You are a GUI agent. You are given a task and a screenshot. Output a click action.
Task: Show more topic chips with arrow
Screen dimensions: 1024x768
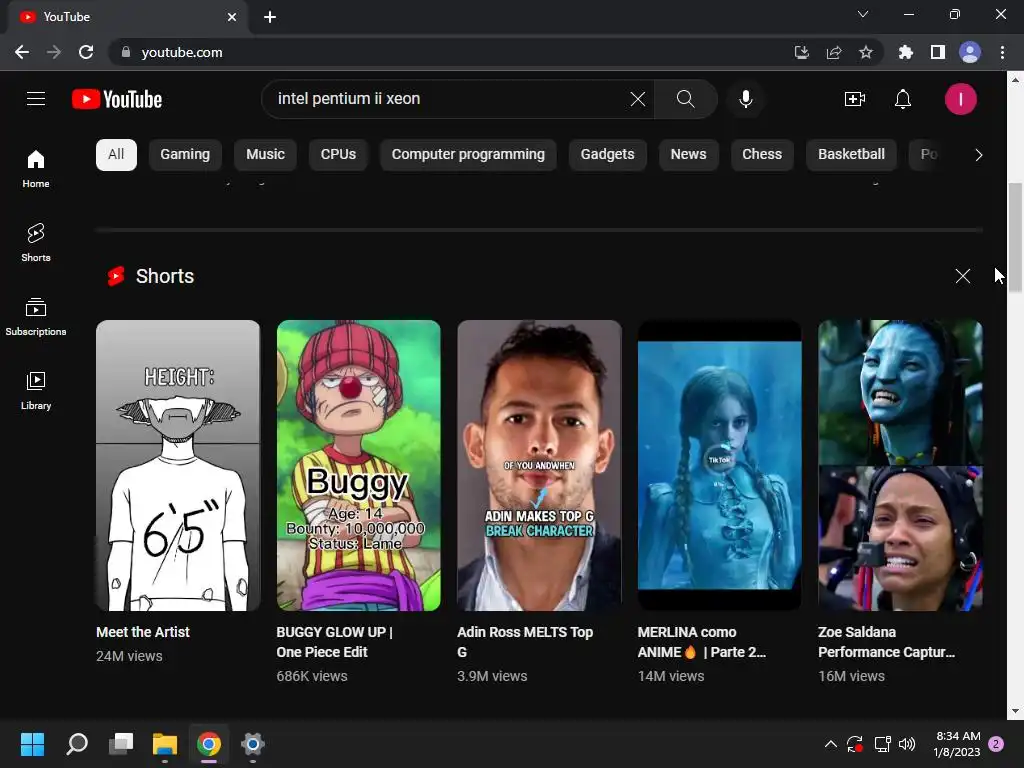coord(978,155)
